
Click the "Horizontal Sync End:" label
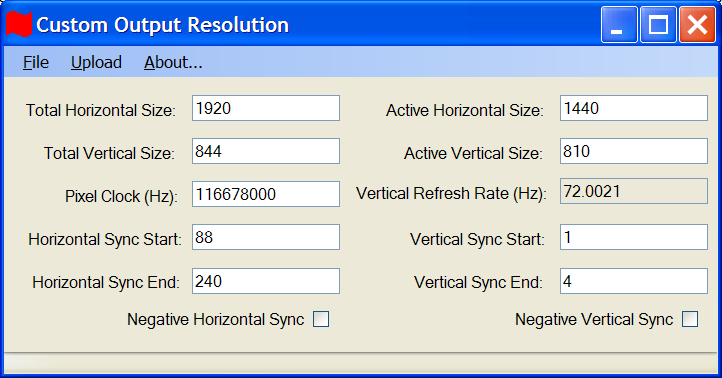tap(106, 282)
